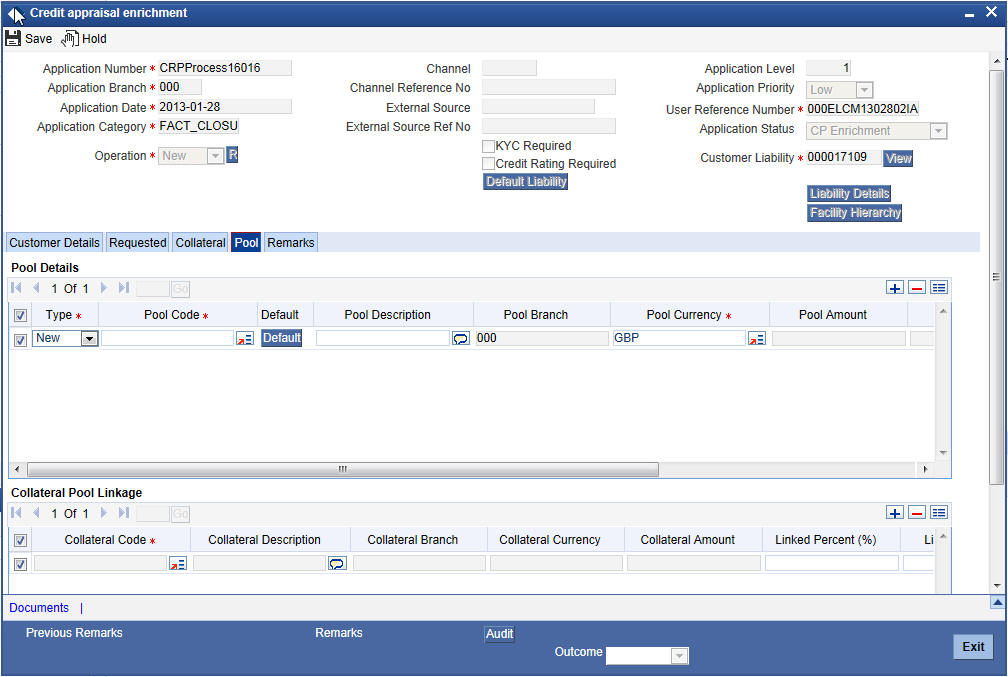
Task: Switch to the Collateral tab
Action: [x=201, y=242]
